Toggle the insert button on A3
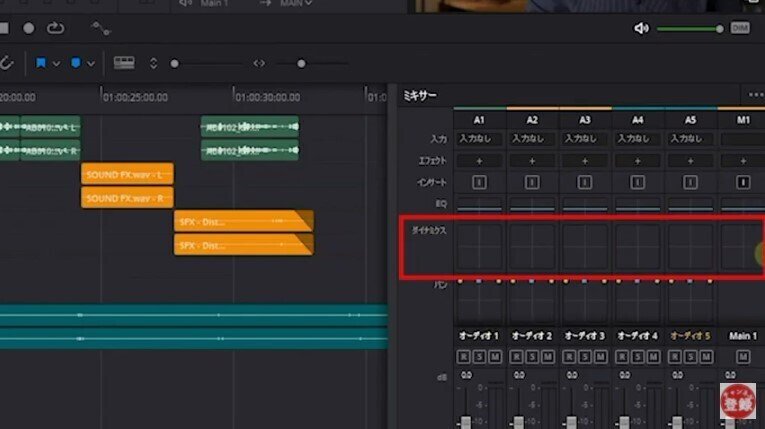 pyautogui.click(x=584, y=183)
